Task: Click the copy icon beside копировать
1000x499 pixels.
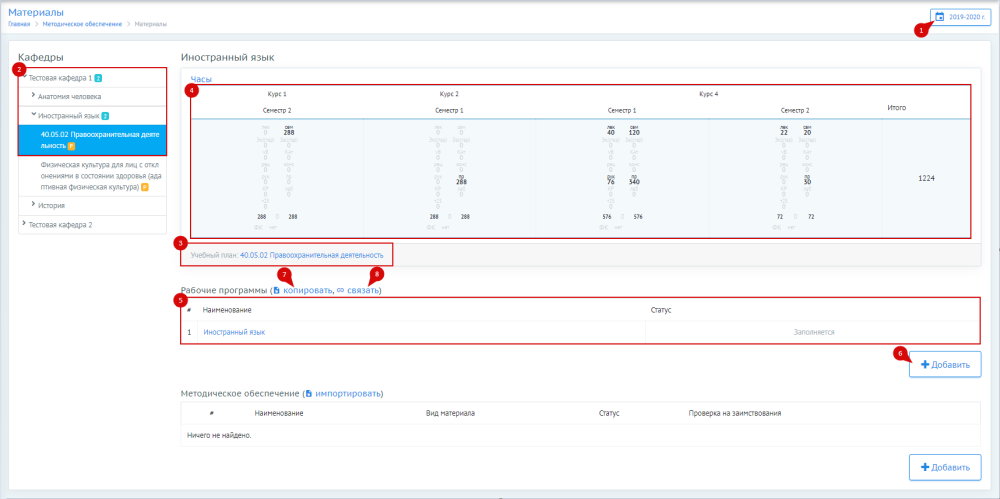Action: coord(277,290)
